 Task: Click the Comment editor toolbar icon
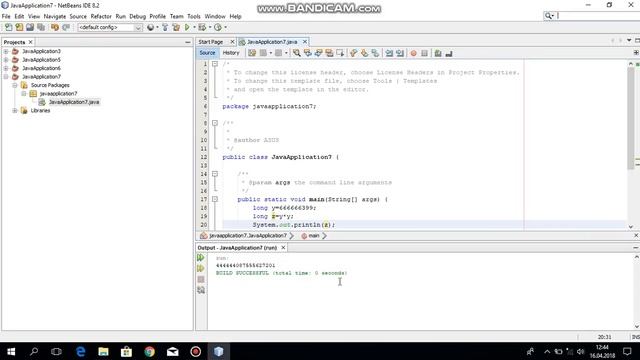[x=438, y=53]
